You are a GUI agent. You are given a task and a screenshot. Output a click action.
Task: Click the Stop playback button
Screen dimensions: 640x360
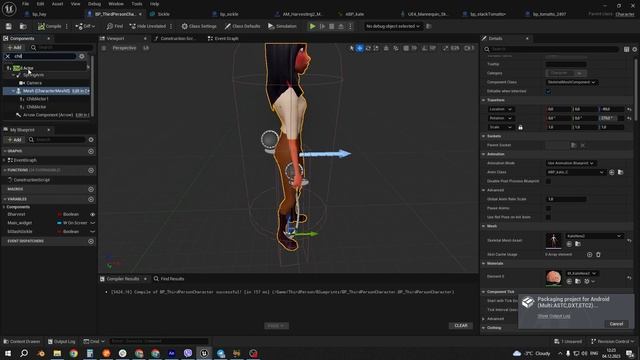click(x=331, y=26)
